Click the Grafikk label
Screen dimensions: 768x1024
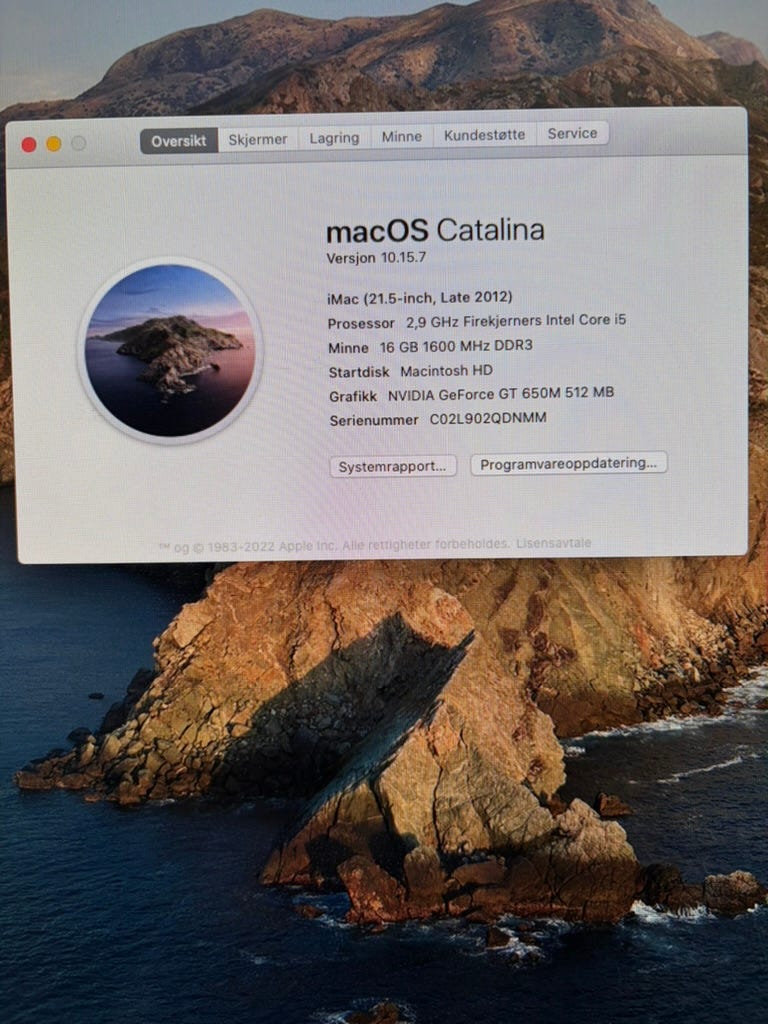[353, 396]
